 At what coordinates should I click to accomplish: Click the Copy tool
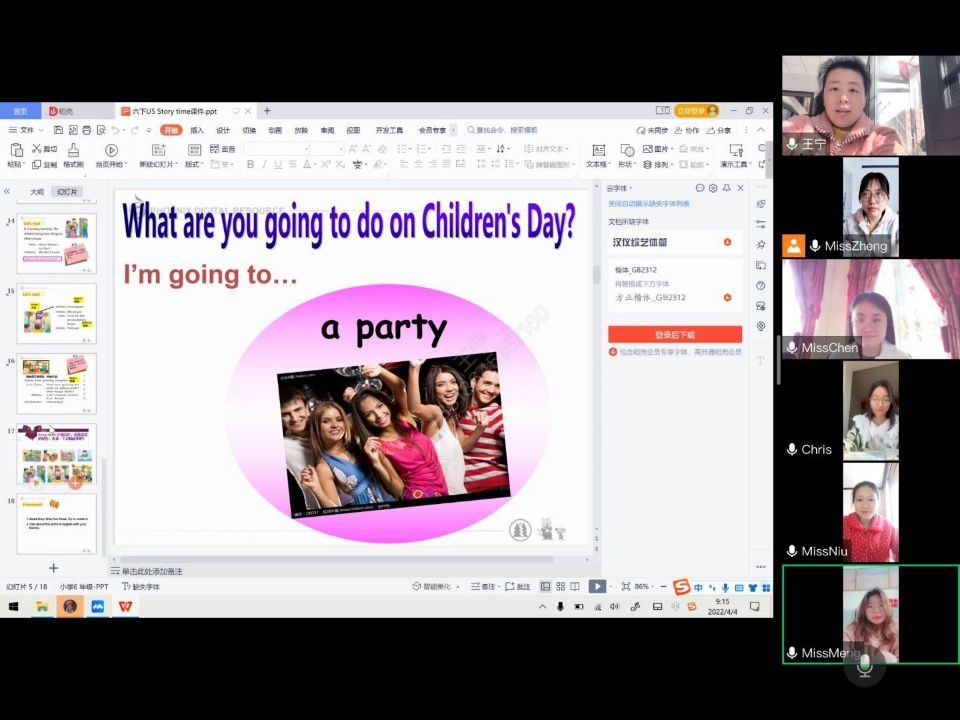(x=44, y=164)
